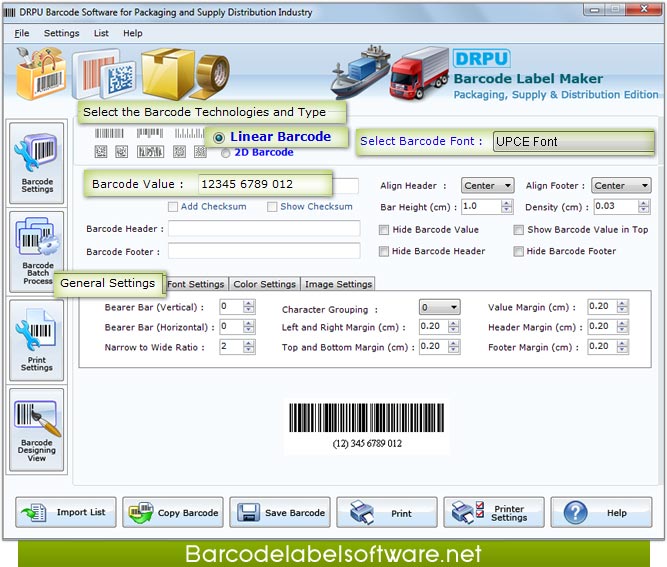Open the Barcode Batch Process sidebar icon
The image size is (667, 567).
37,251
